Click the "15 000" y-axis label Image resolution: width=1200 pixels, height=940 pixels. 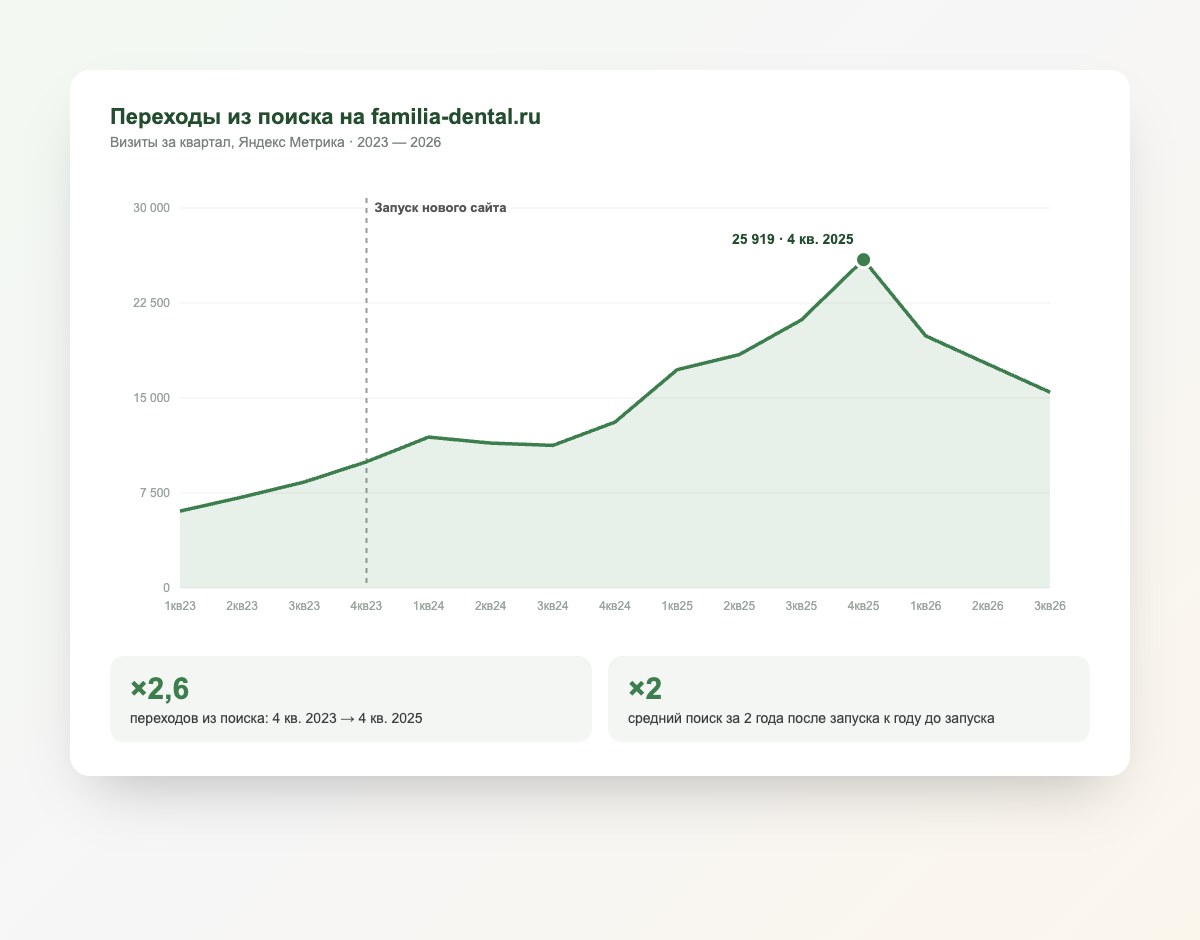[x=152, y=398]
